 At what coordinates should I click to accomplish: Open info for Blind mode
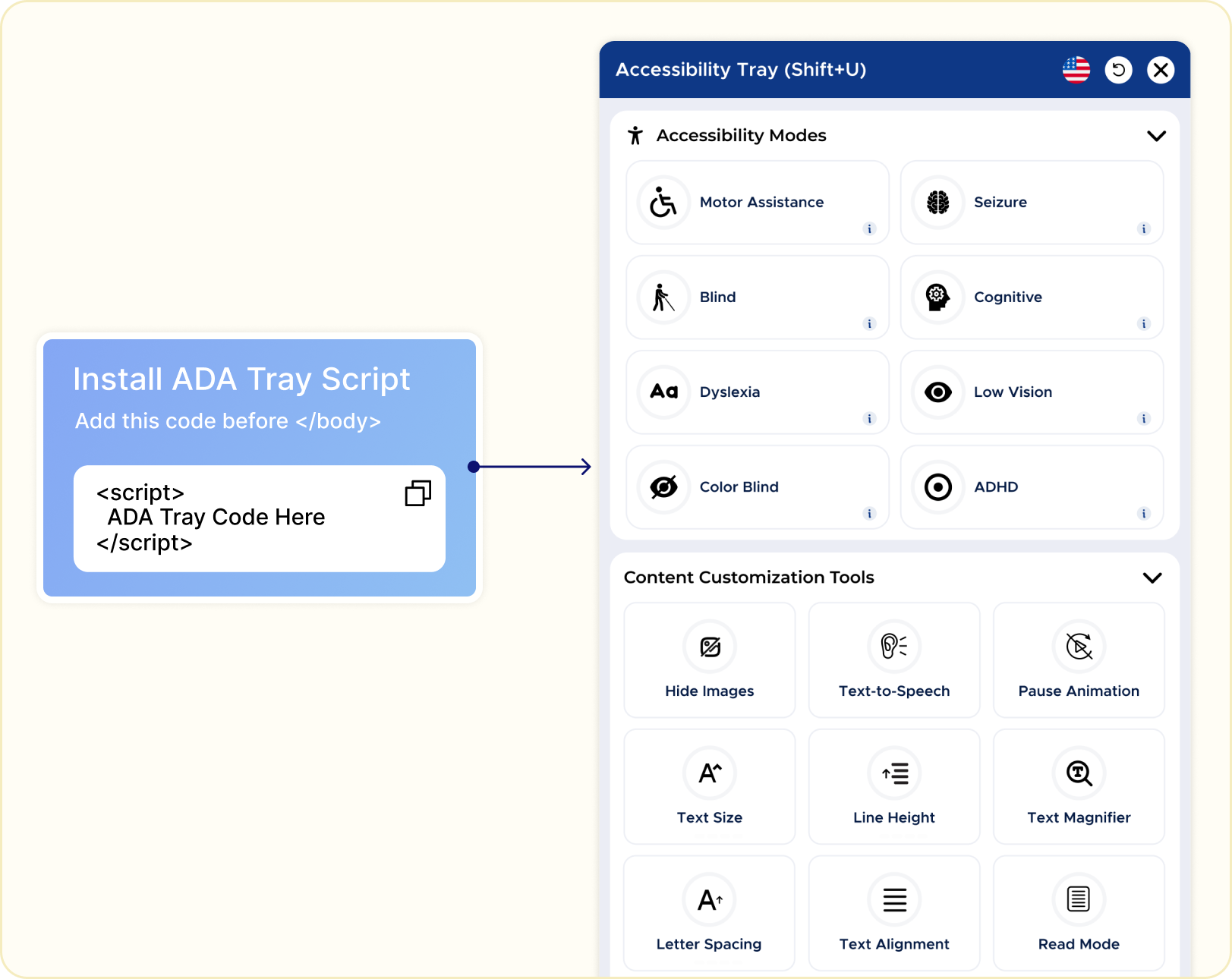point(870,324)
